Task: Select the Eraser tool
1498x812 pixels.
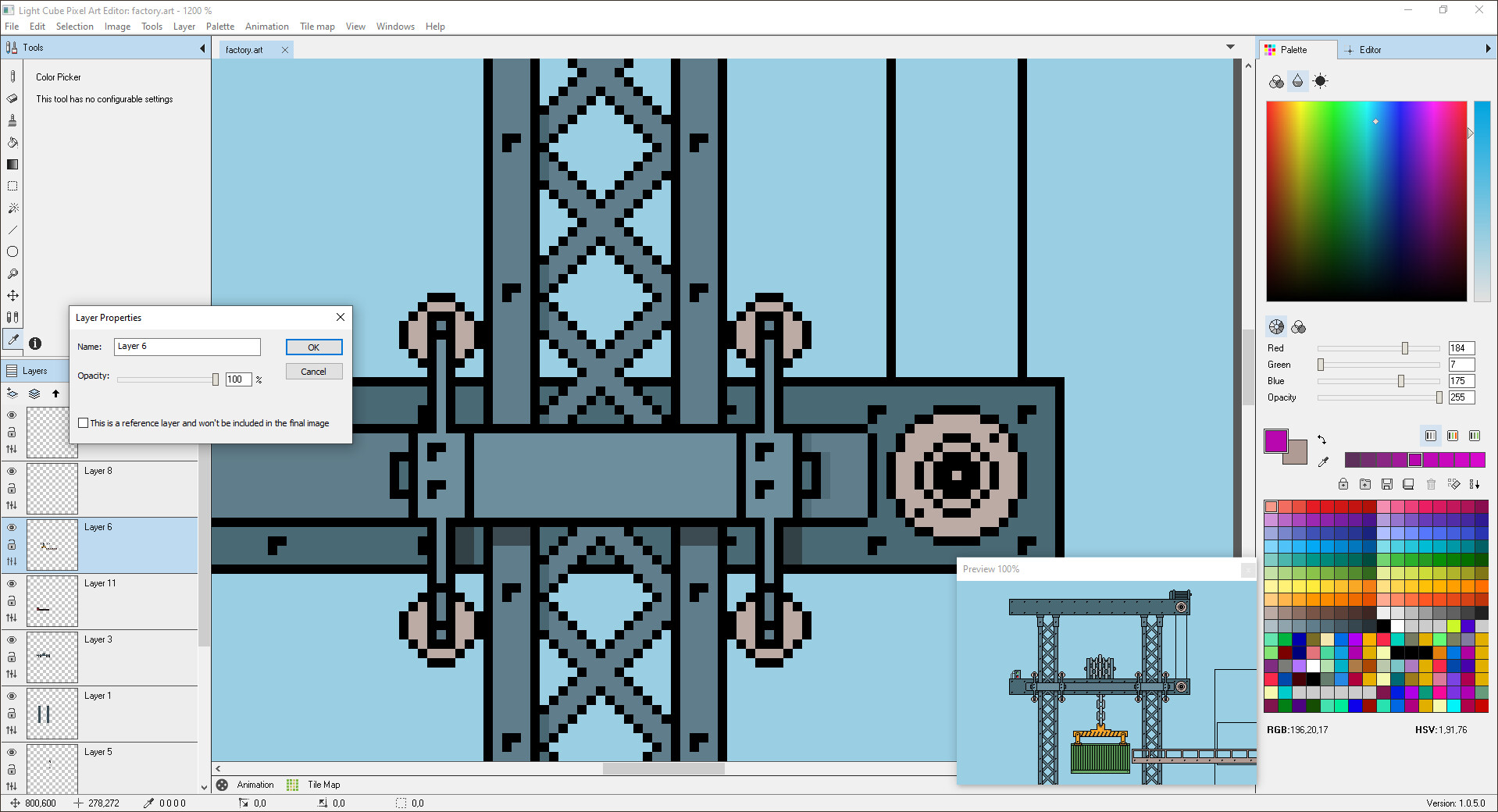Action: [12, 98]
